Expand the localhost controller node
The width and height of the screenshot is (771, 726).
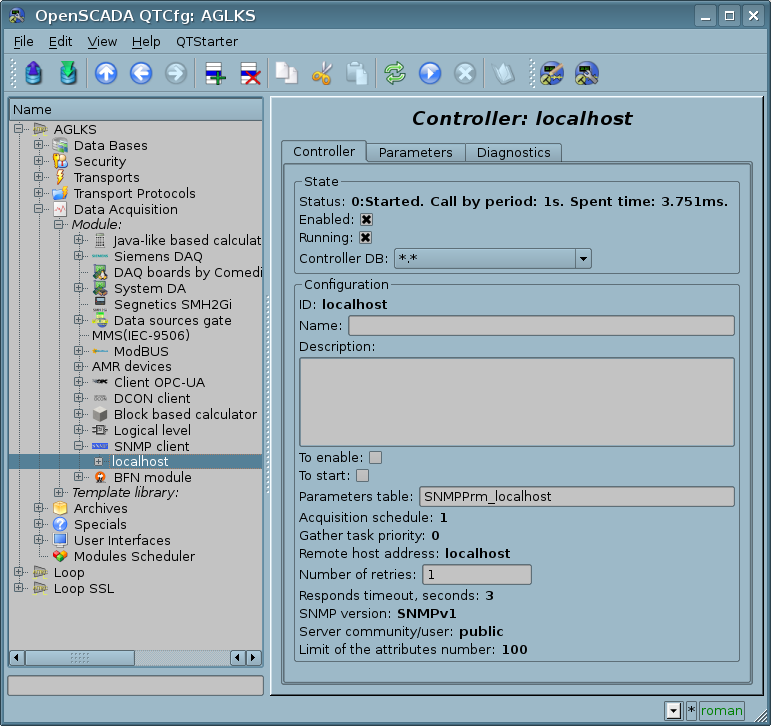[x=98, y=461]
